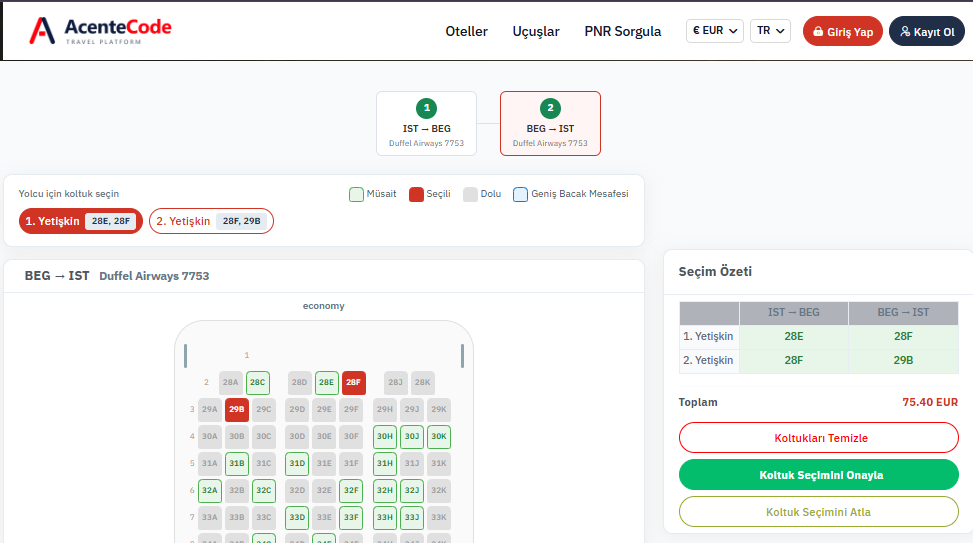Switch to passenger 1. Yetişkin

pyautogui.click(x=80, y=221)
